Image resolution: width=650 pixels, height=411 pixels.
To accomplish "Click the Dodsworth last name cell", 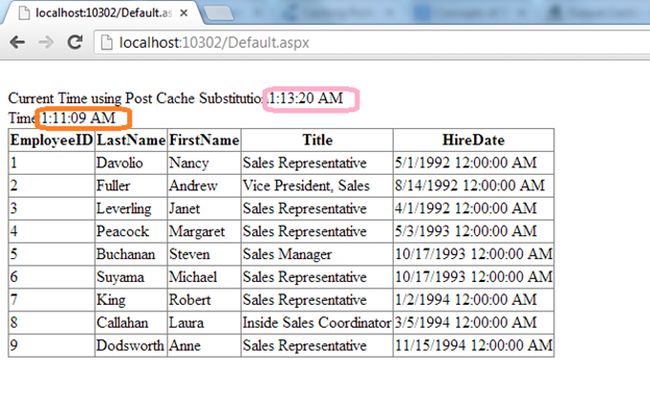I will [x=130, y=346].
